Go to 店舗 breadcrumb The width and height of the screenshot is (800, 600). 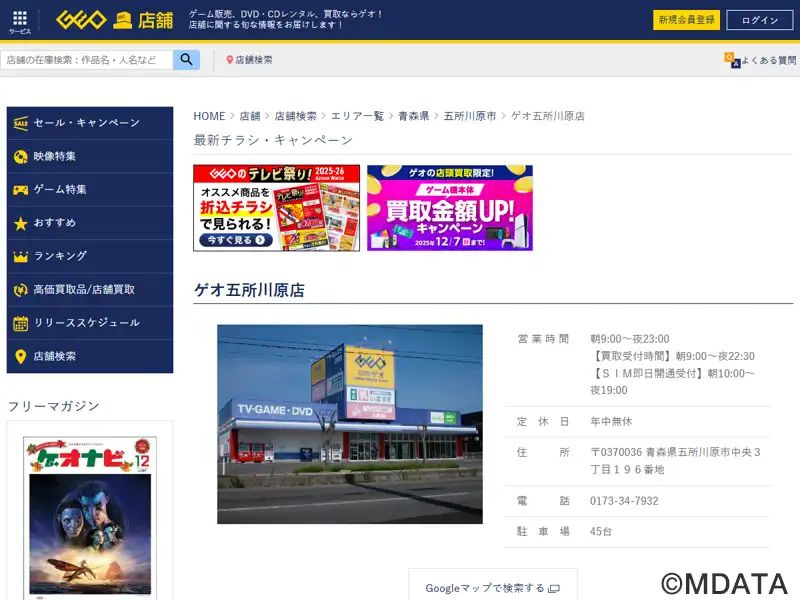pyautogui.click(x=250, y=116)
